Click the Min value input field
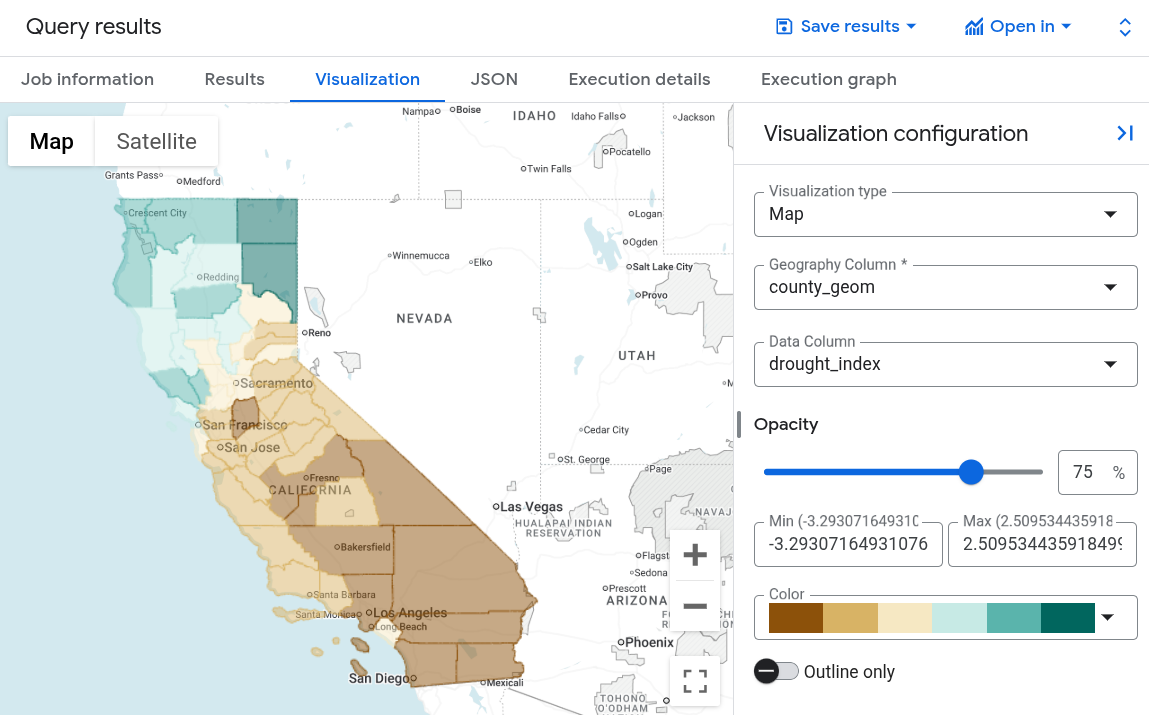The width and height of the screenshot is (1149, 715). [x=848, y=545]
